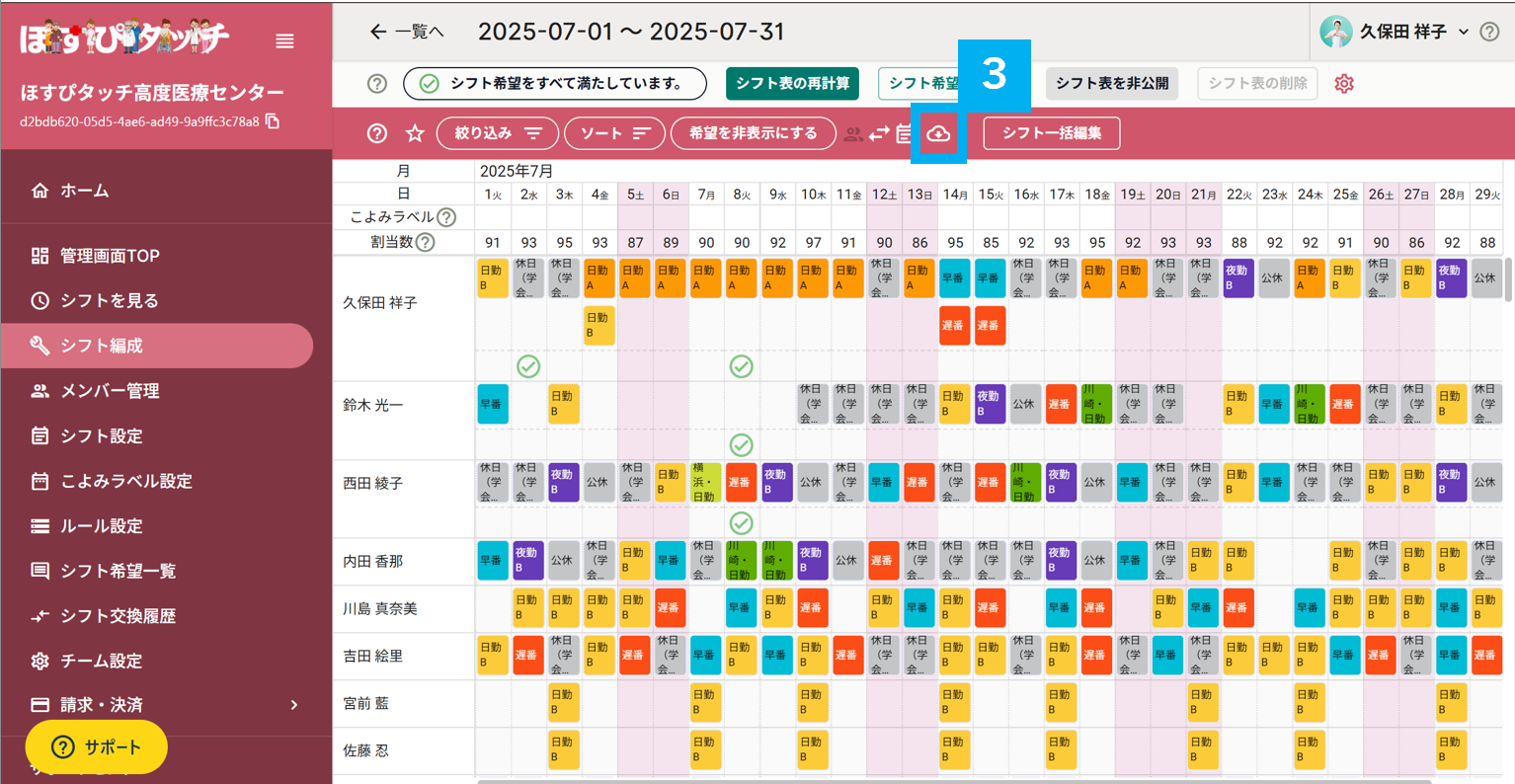
Task: Click the clipboard icon in the red toolbar
Action: point(905,132)
